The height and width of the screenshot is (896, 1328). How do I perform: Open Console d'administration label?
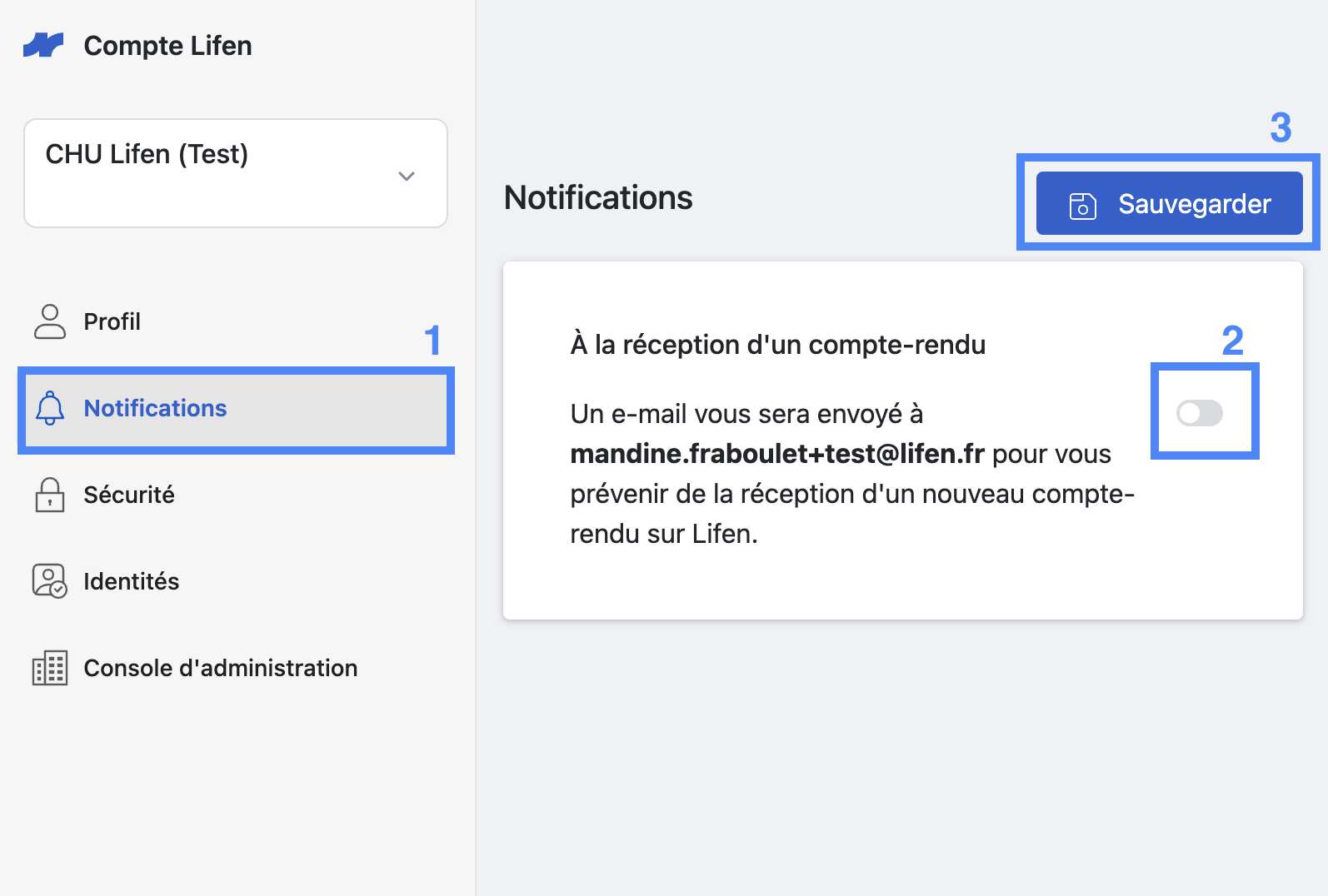(221, 668)
